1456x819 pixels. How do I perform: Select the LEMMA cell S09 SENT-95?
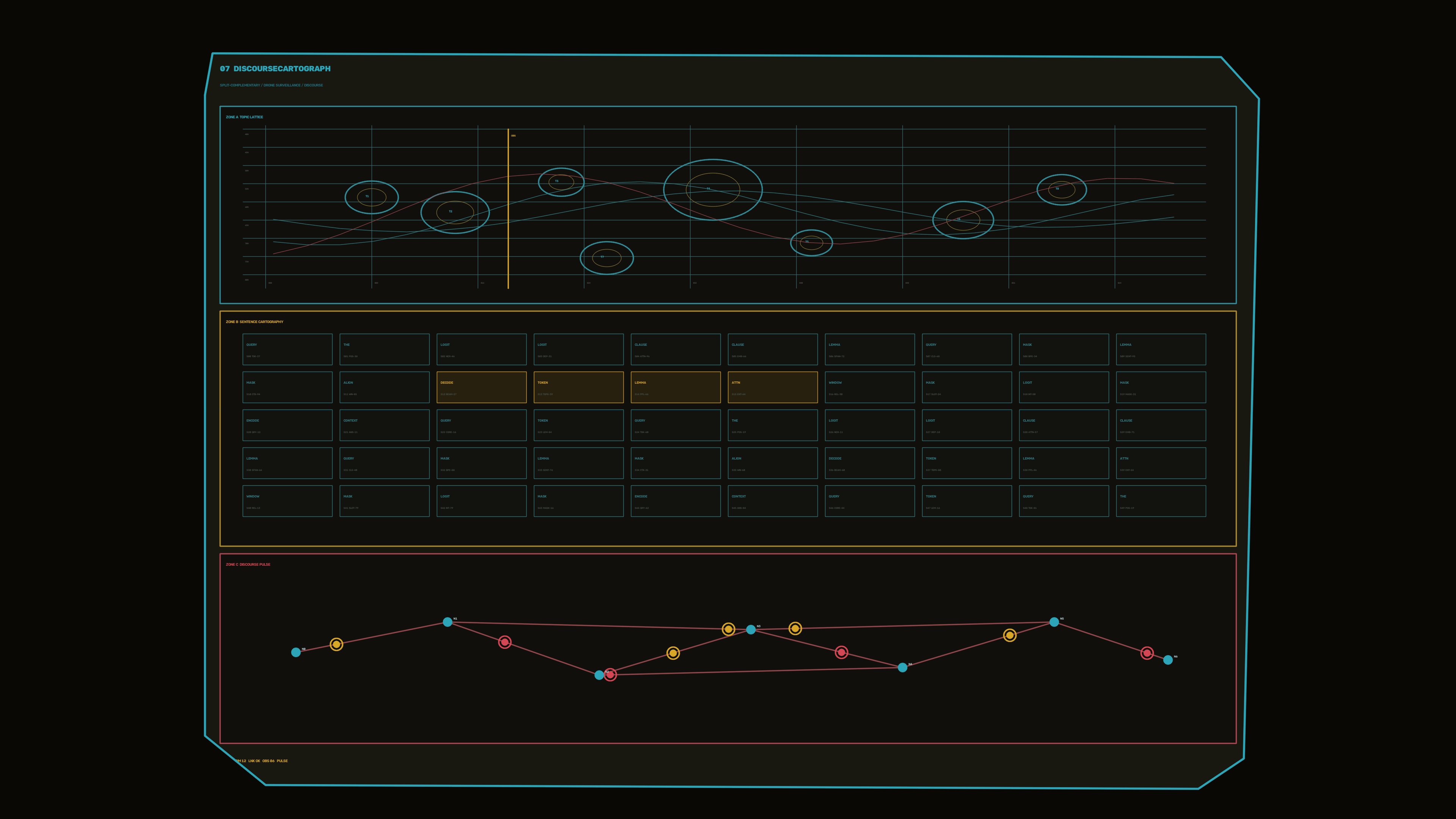pyautogui.click(x=1161, y=349)
